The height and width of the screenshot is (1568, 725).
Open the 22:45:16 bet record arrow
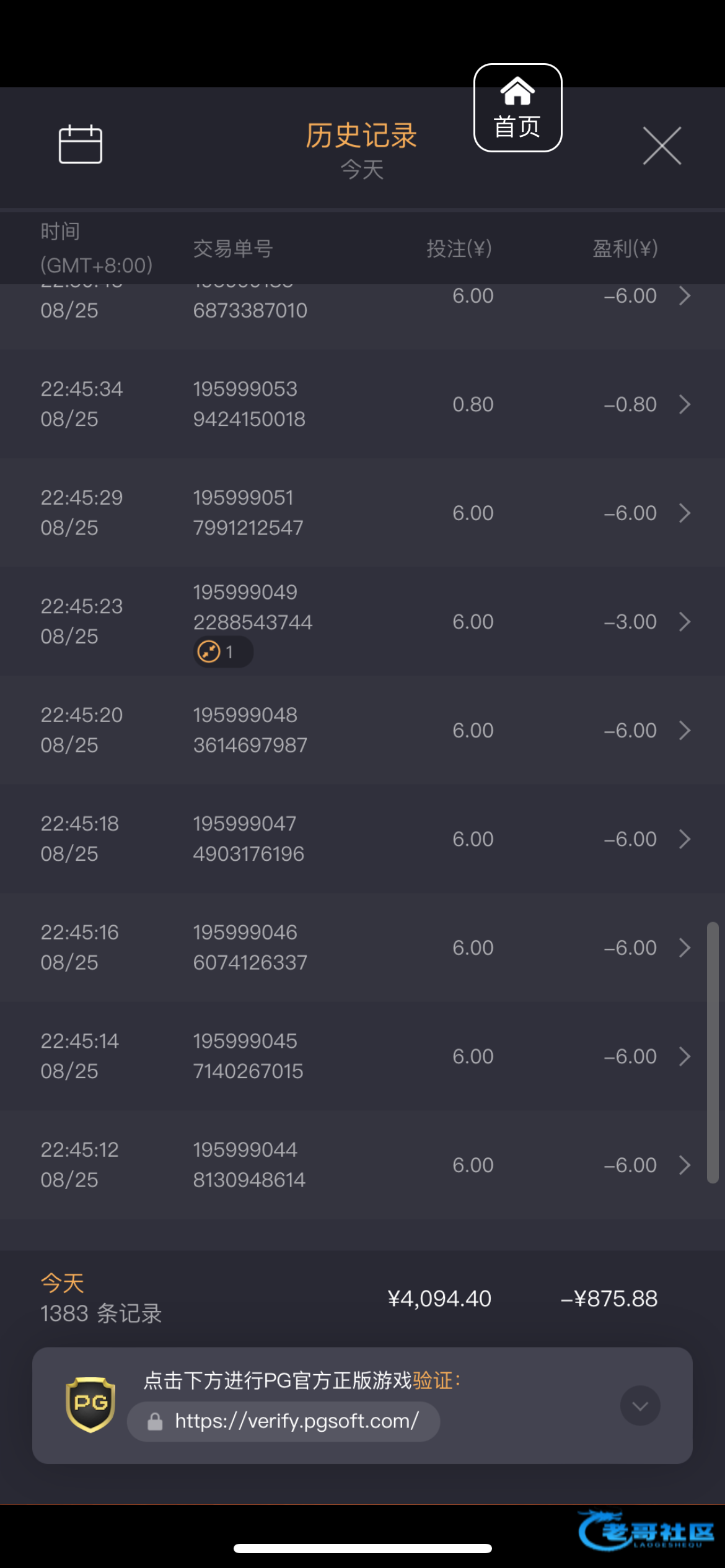[684, 947]
